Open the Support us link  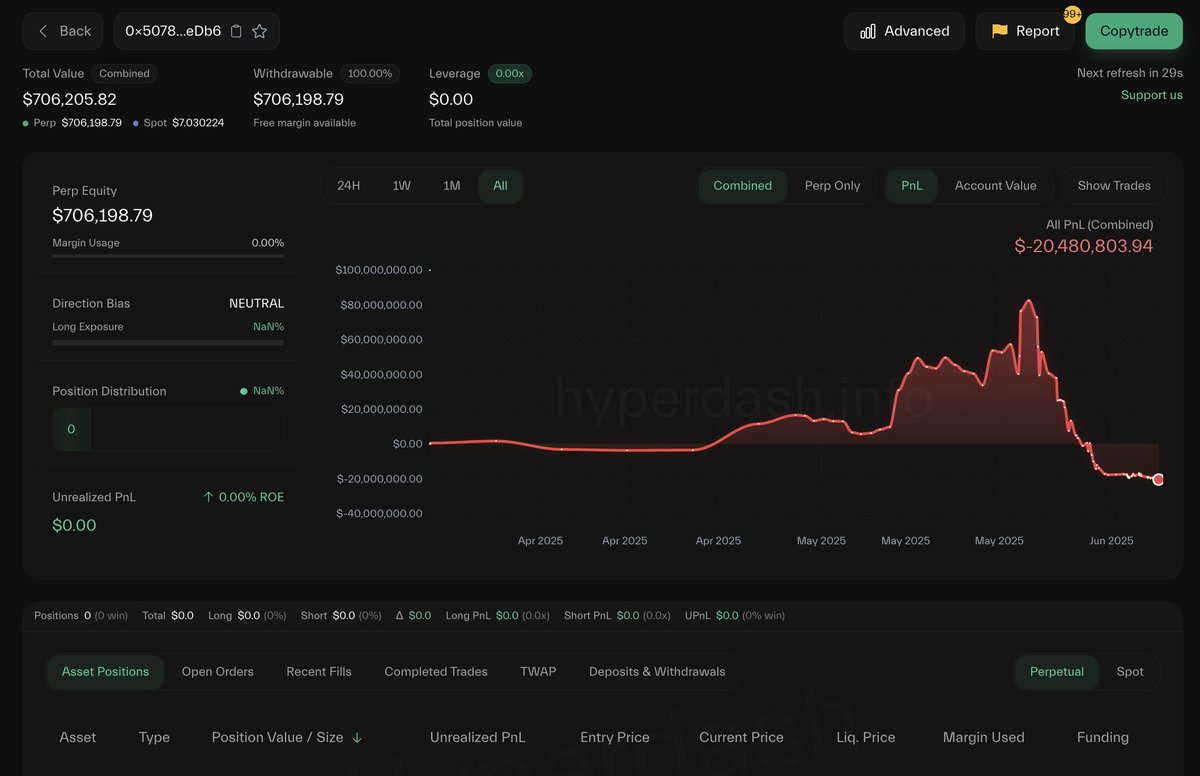click(x=1152, y=95)
